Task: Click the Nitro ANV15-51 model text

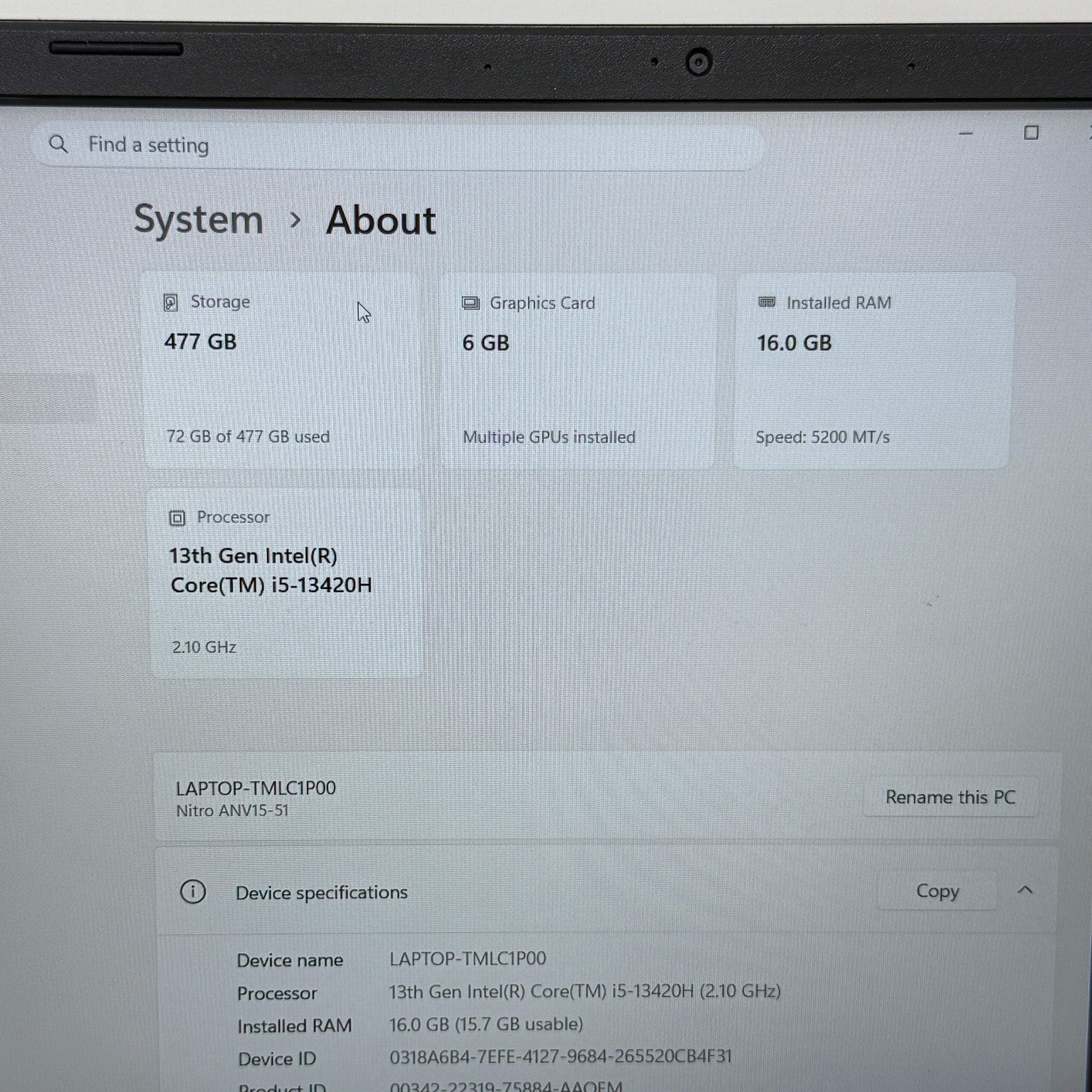Action: tap(232, 811)
